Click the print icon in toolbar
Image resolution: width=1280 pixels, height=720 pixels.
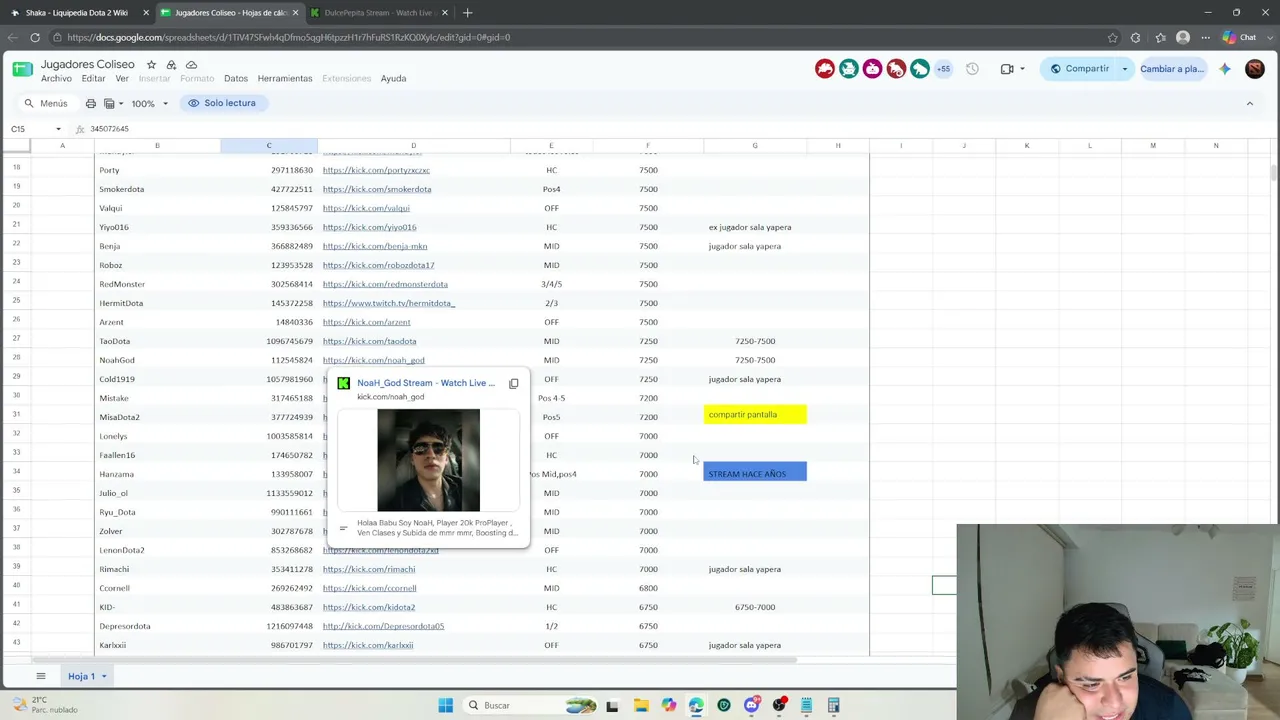pyautogui.click(x=91, y=103)
